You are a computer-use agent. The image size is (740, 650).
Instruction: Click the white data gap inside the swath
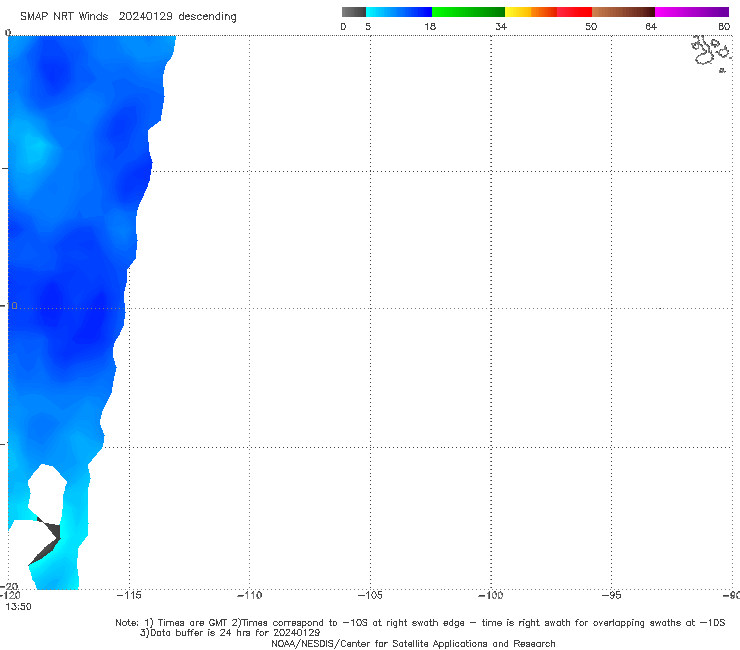[x=46, y=492]
